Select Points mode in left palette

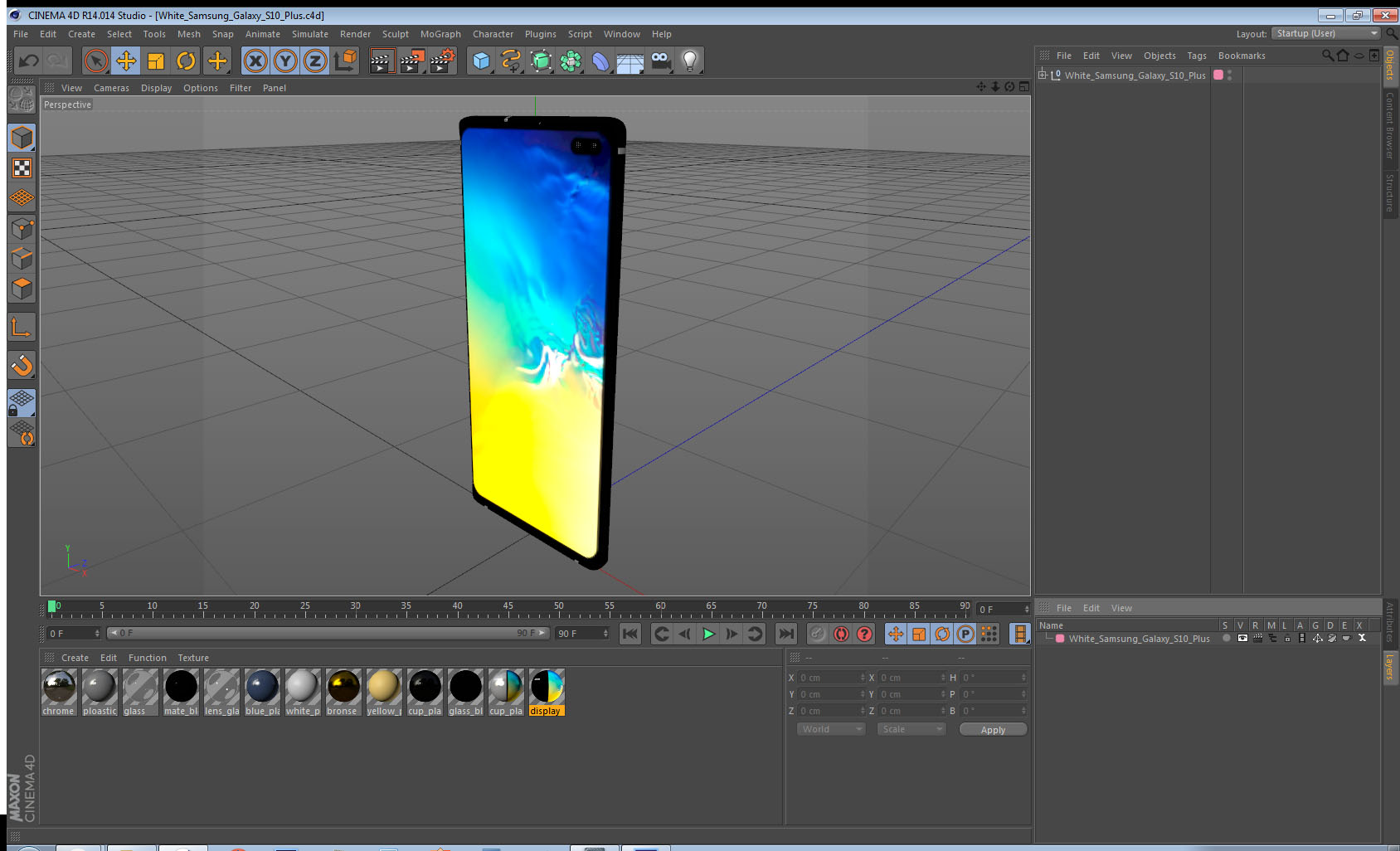click(x=22, y=228)
